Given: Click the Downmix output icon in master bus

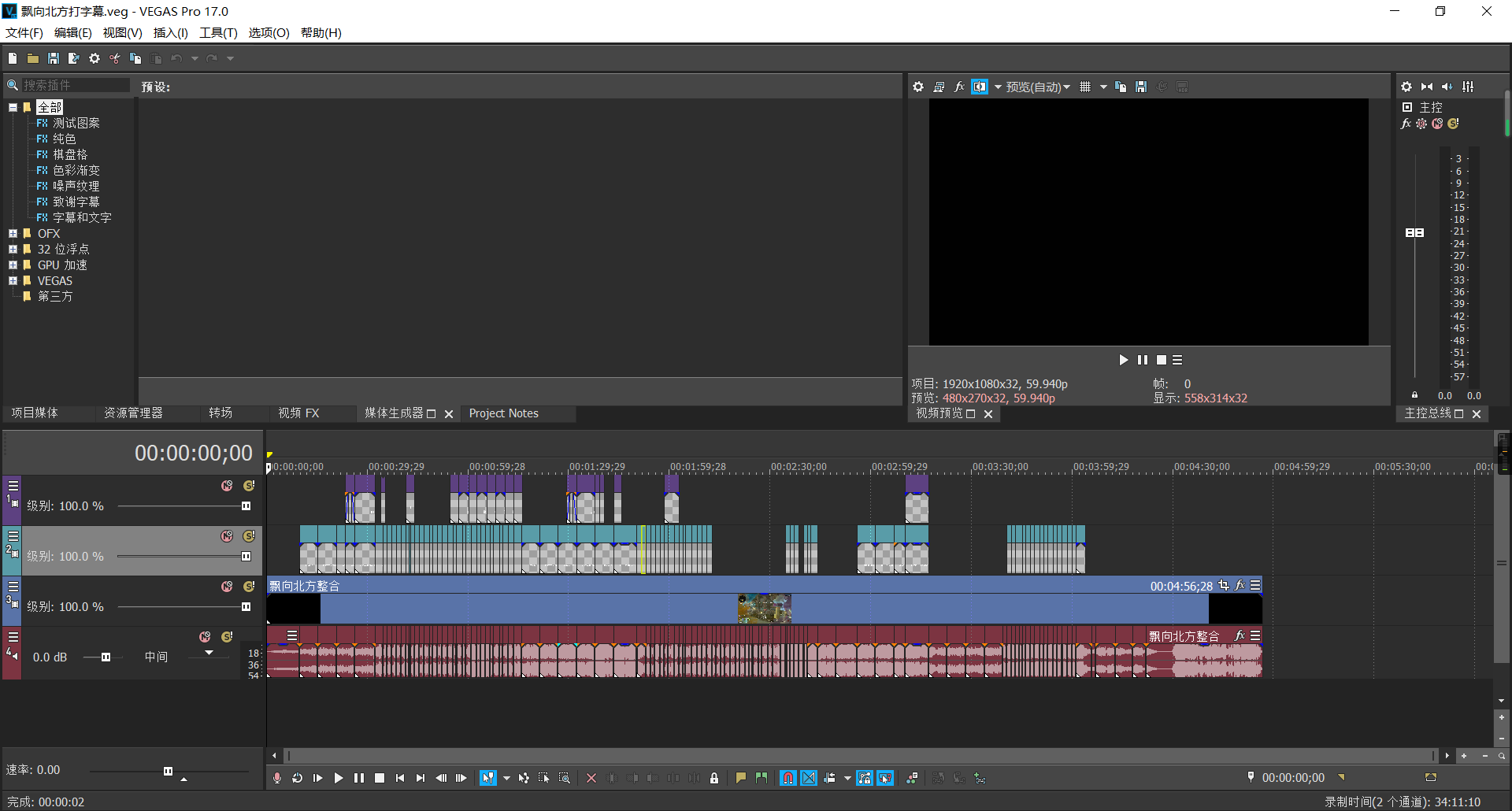Looking at the screenshot, I should coord(1427,87).
